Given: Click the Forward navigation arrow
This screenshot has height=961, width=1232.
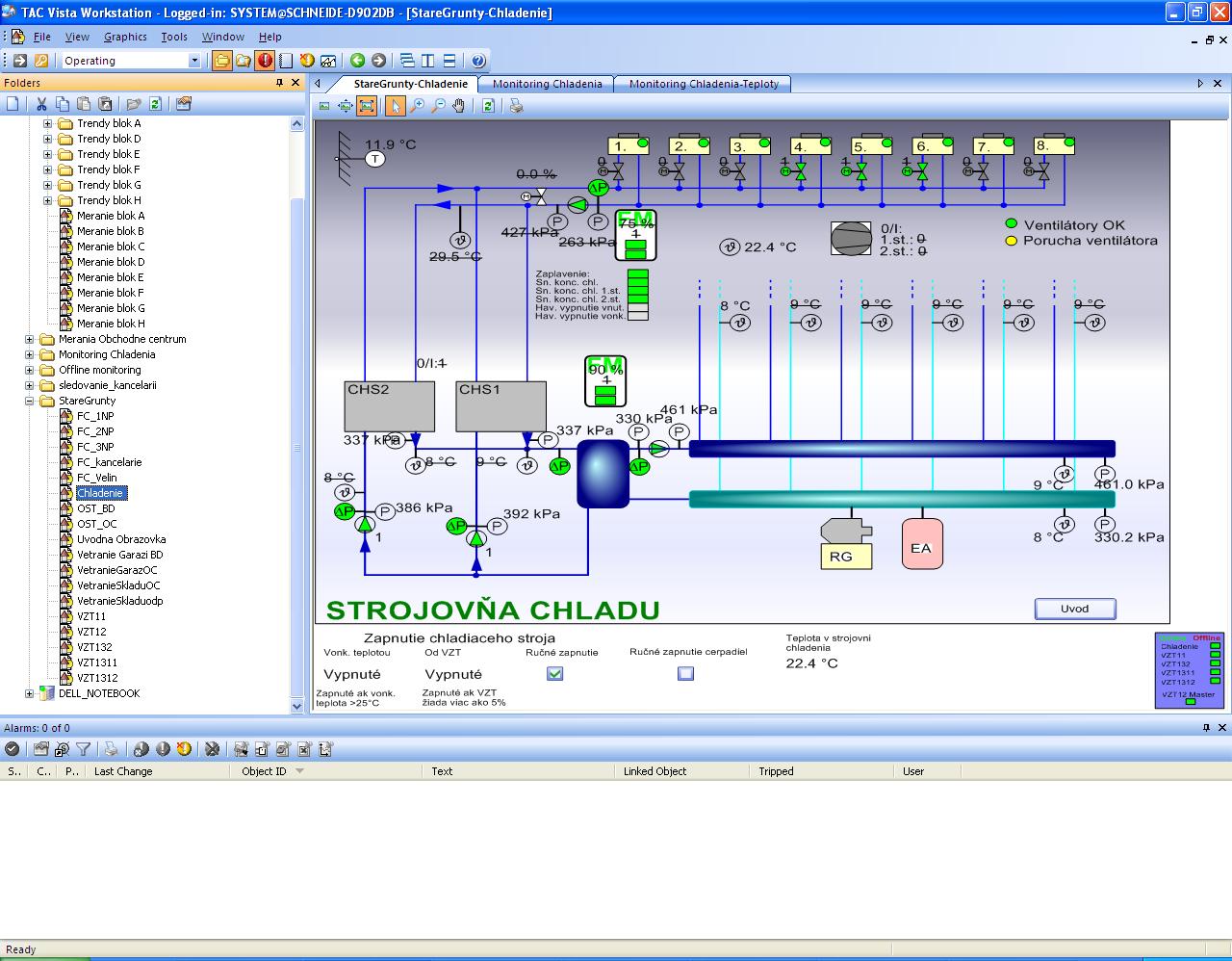Looking at the screenshot, I should (x=379, y=61).
